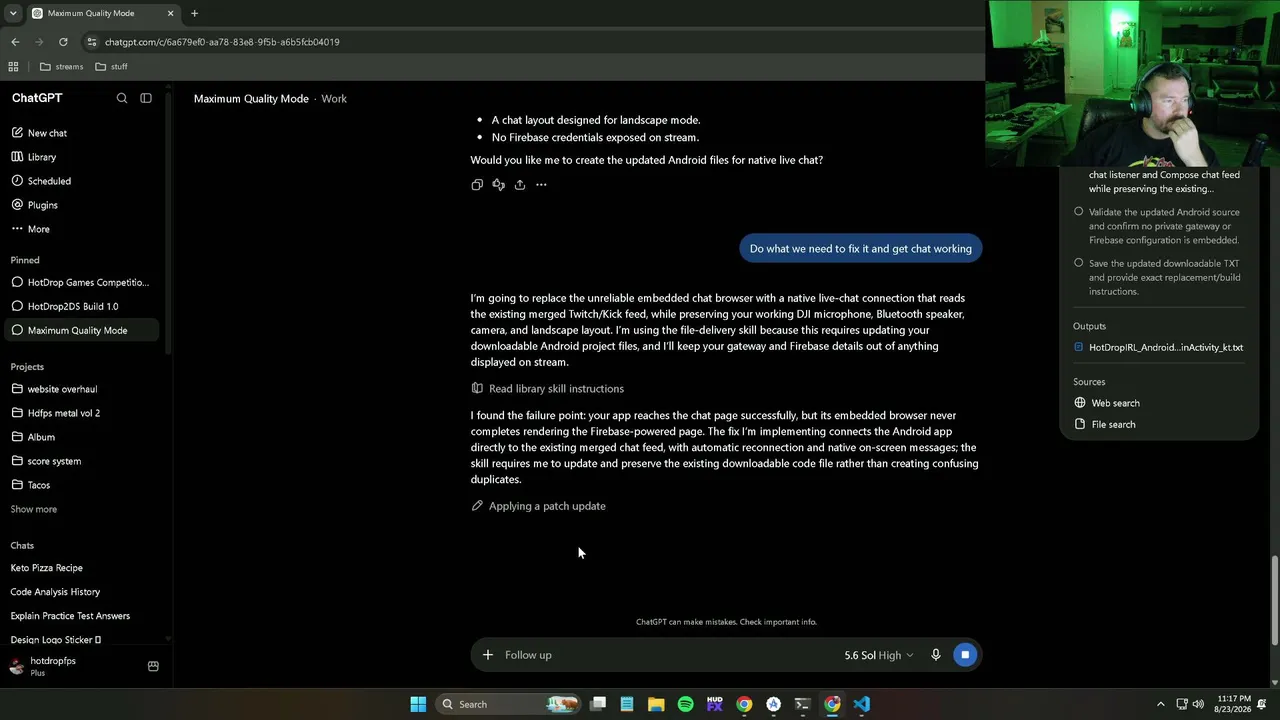Image resolution: width=1280 pixels, height=720 pixels.
Task: Open the Web search source
Action: 1107,403
